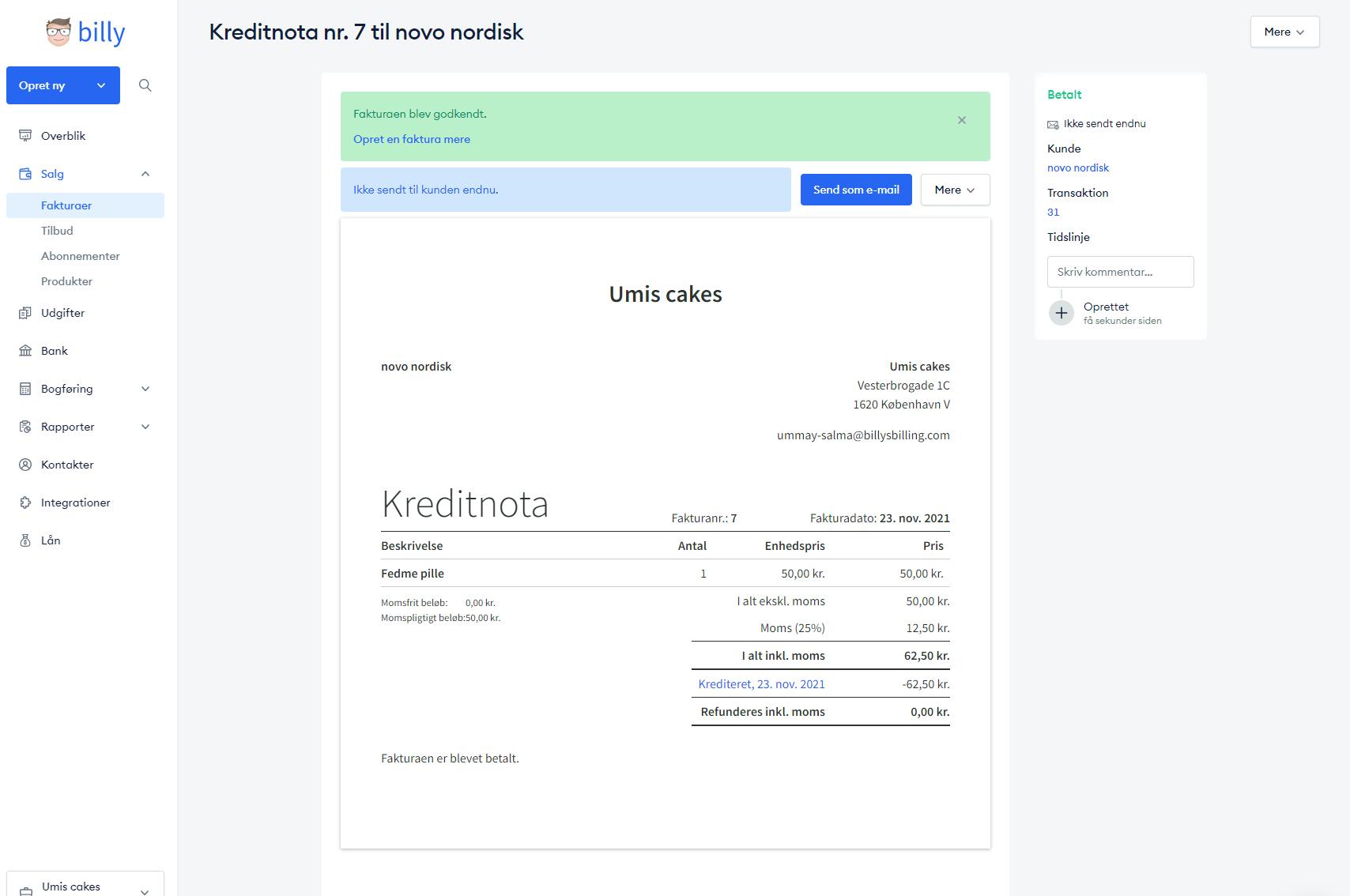Click the Refunderes inkl. moms label

[763, 712]
